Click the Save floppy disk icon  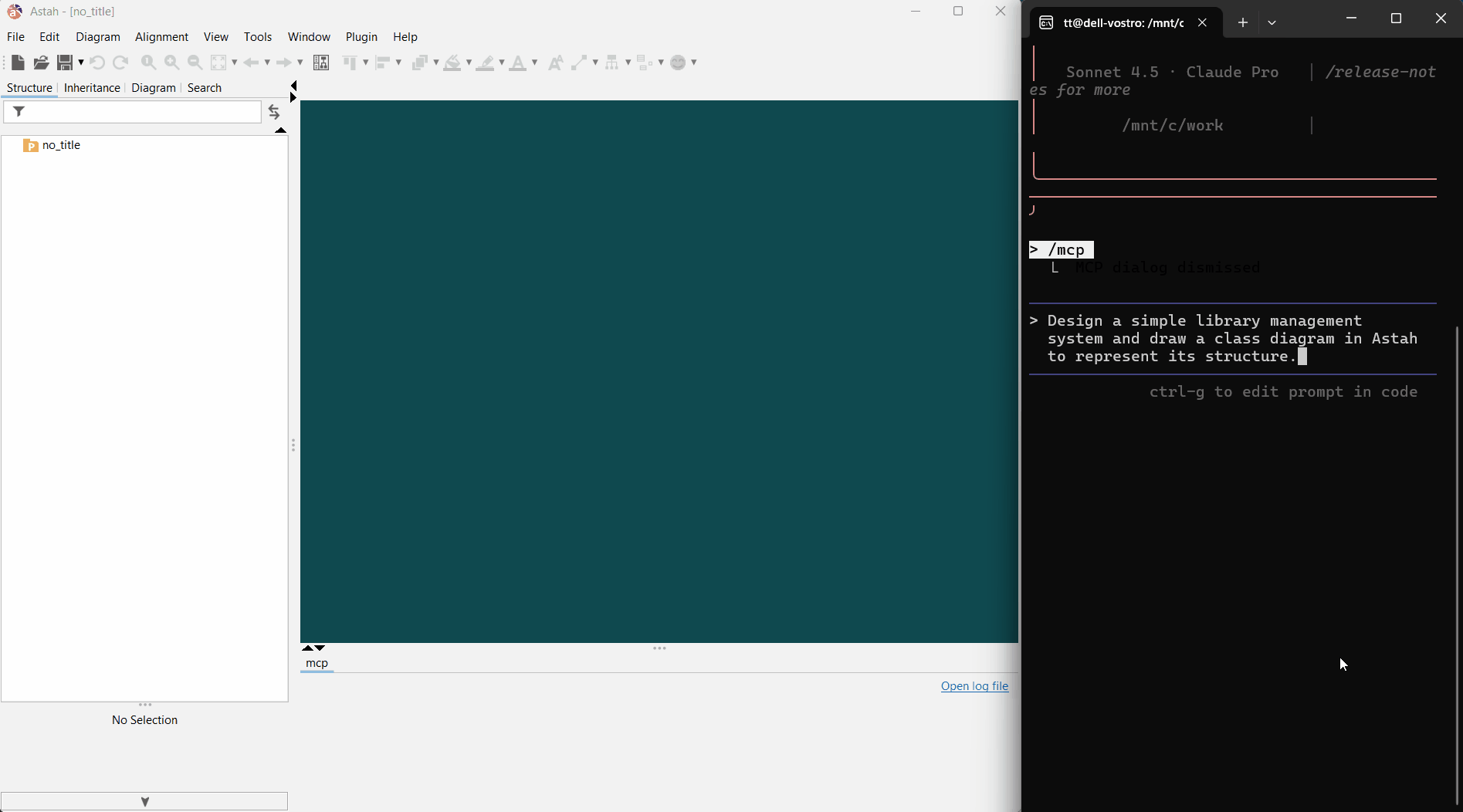pos(65,63)
